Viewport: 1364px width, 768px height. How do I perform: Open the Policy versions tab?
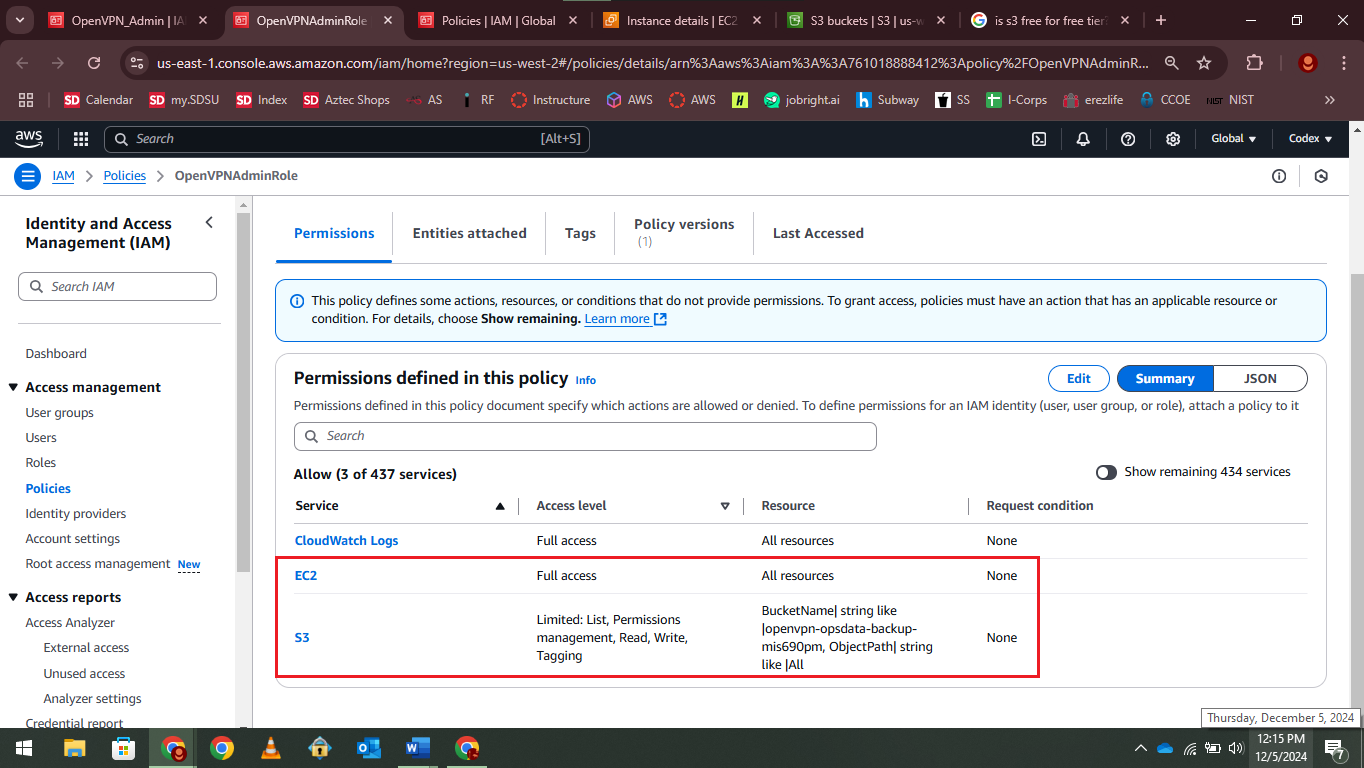click(x=684, y=232)
